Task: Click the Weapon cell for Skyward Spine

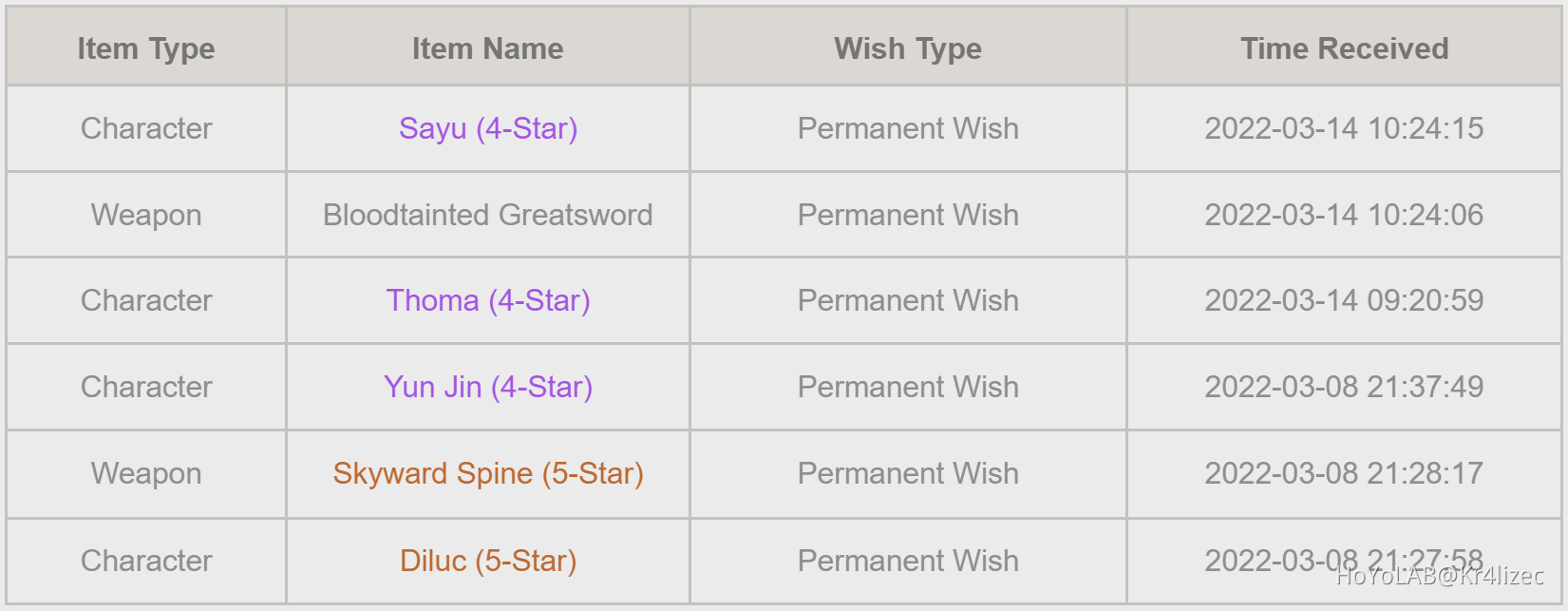Action: click(146, 473)
